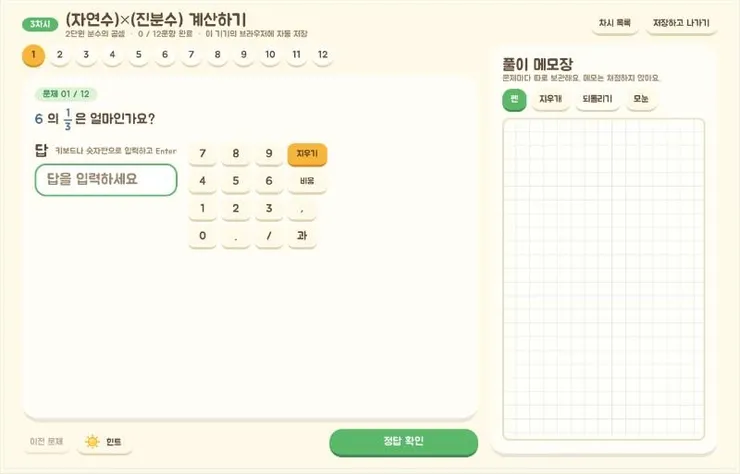Tap the 과 key on keypad
Viewport: 740px width, 474px height.
[x=302, y=236]
